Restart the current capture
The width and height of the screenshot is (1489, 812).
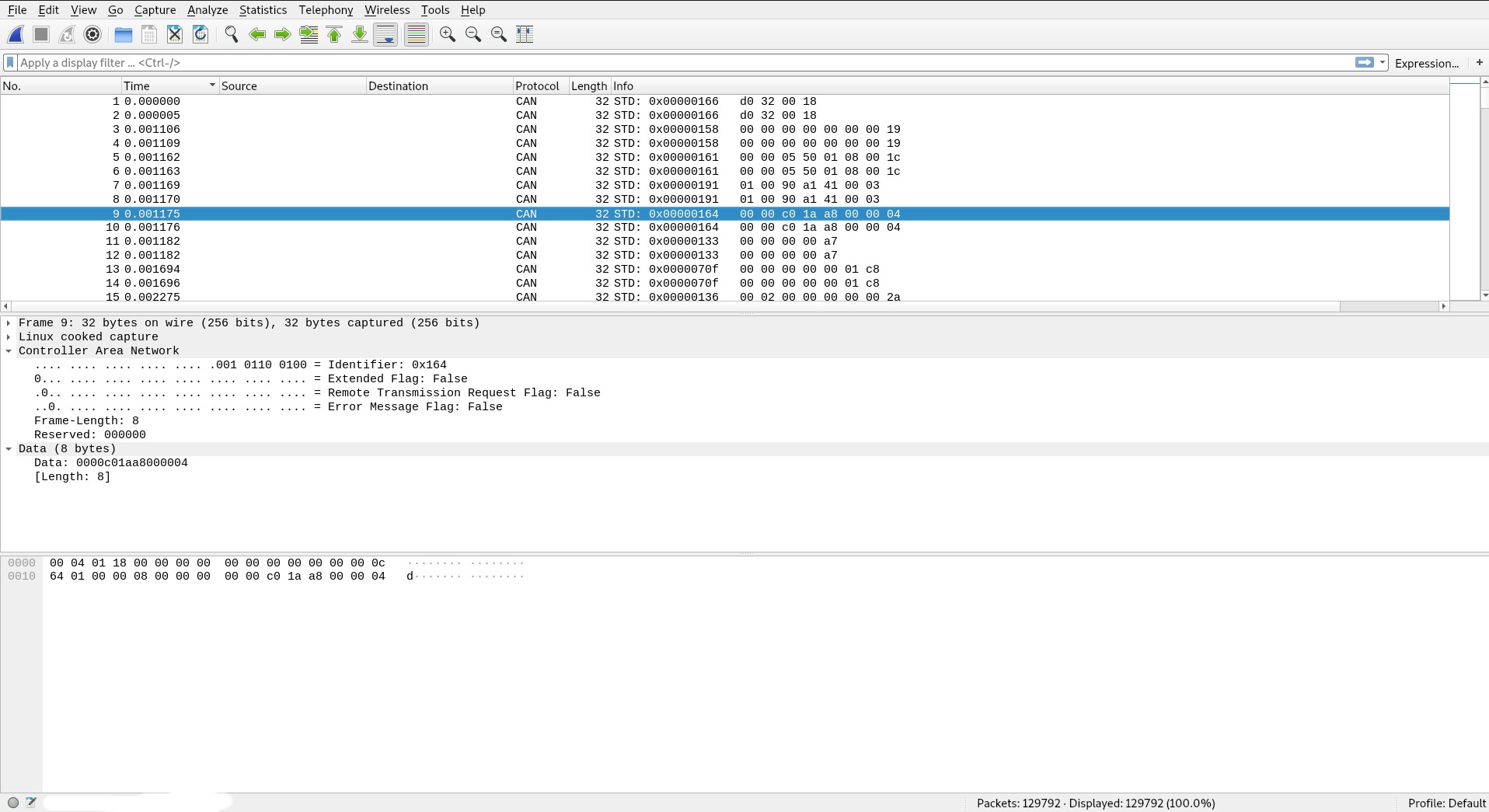click(x=66, y=34)
